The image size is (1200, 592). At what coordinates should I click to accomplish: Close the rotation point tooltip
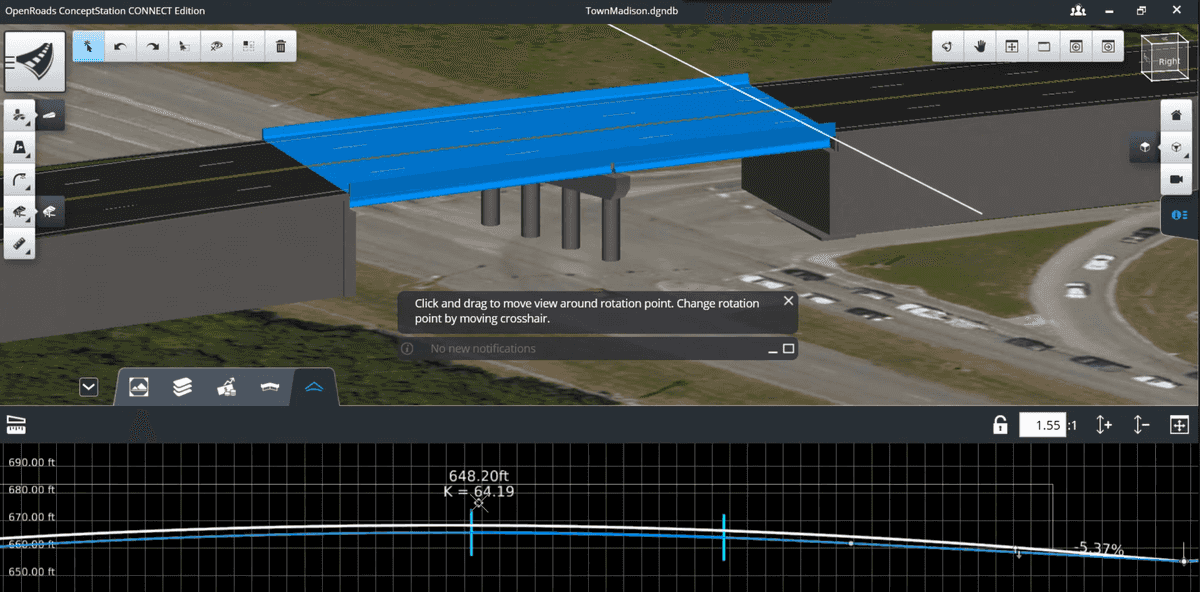click(788, 300)
